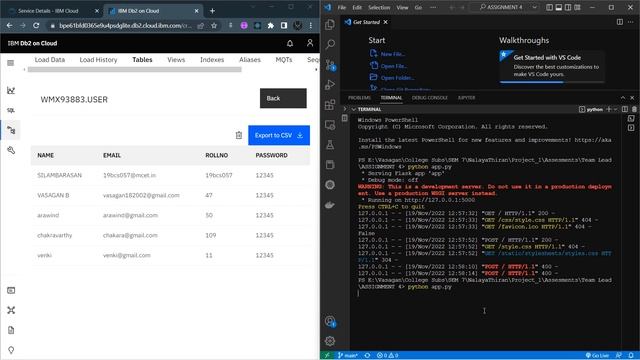Split editor right icon in VS Code

[620, 22]
